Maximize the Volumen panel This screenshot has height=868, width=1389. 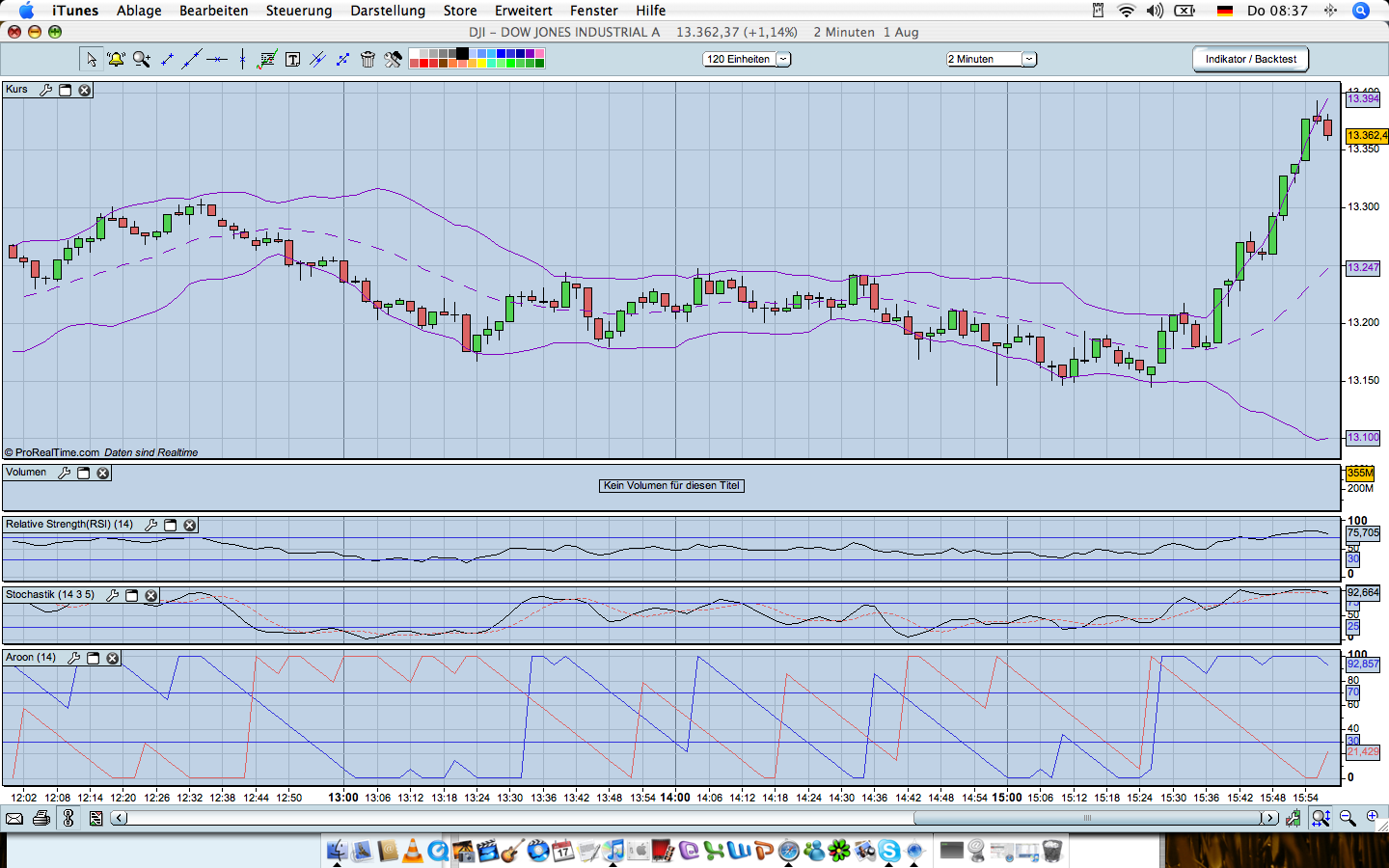(x=84, y=473)
